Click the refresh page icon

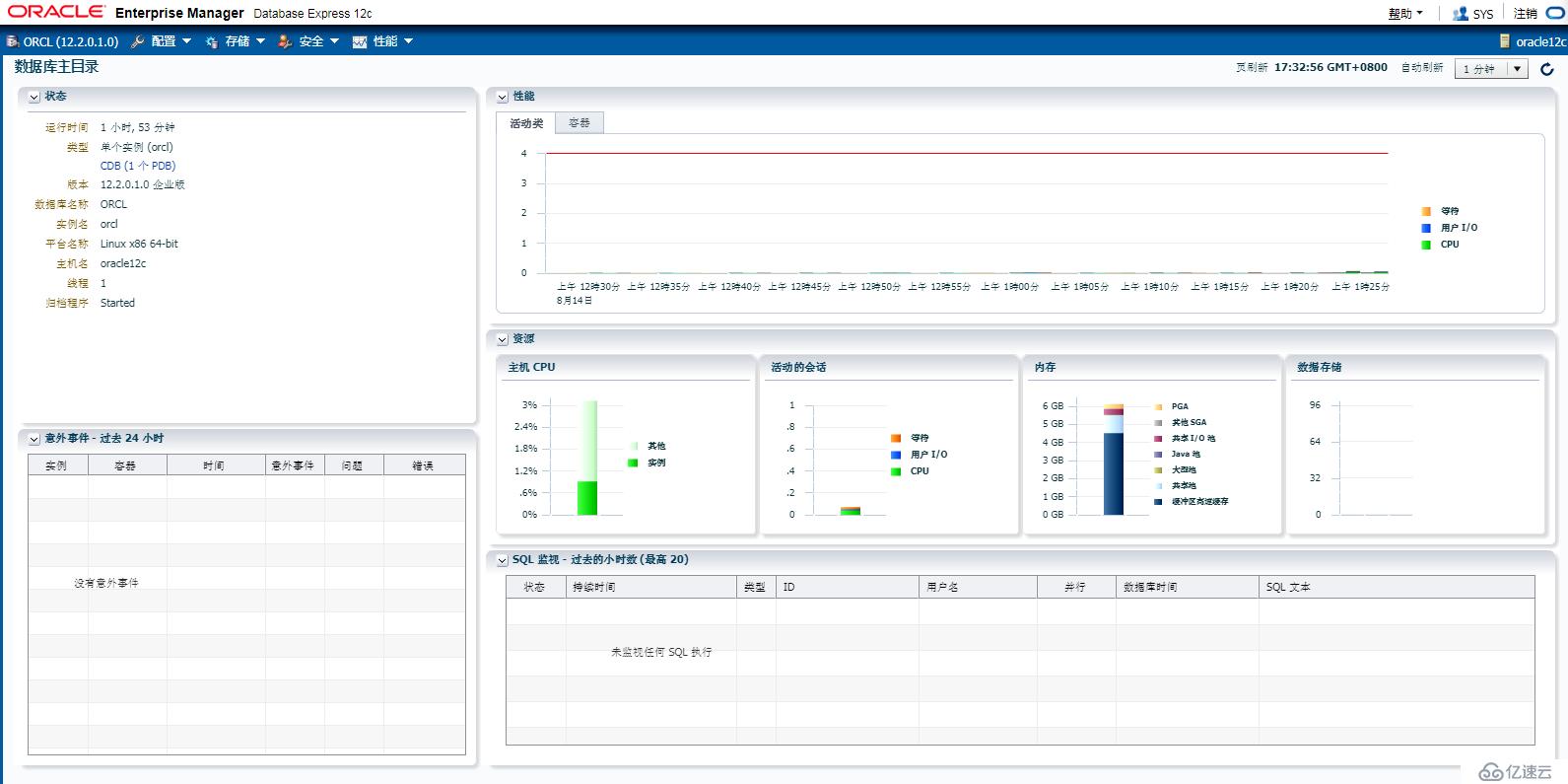pyautogui.click(x=1547, y=69)
